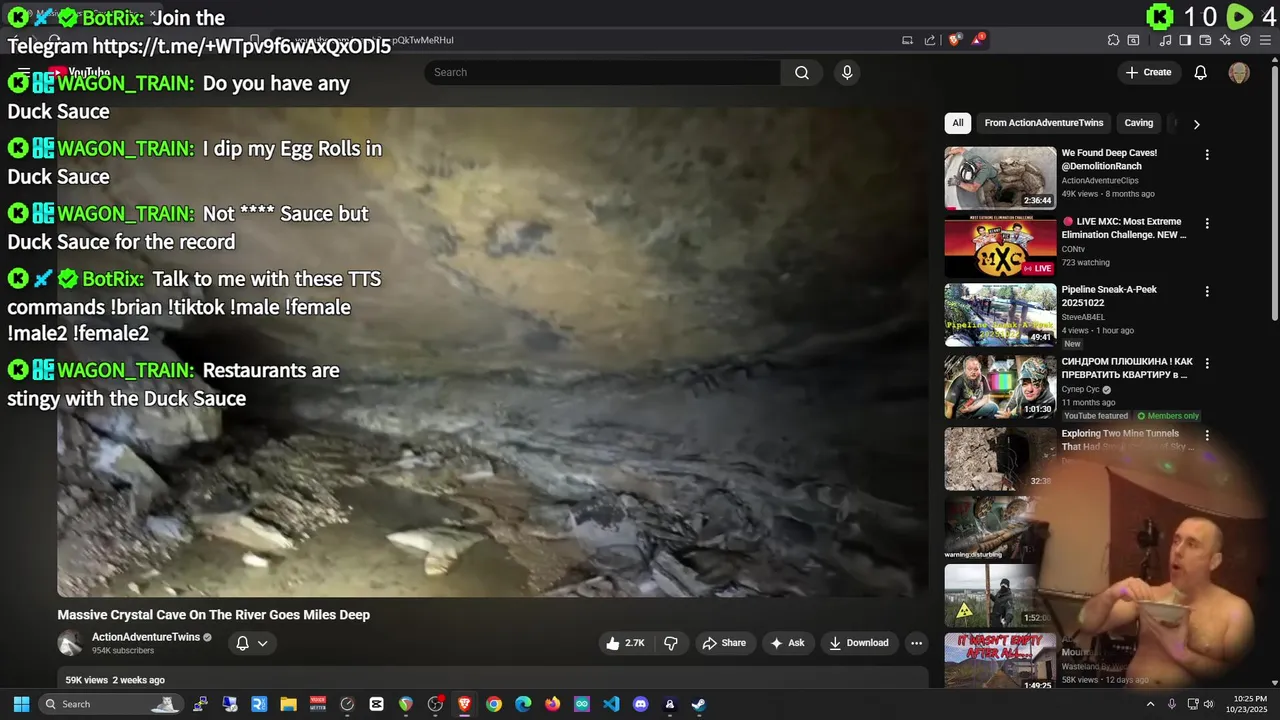Click the video title Massive Crystal Cave

point(213,615)
